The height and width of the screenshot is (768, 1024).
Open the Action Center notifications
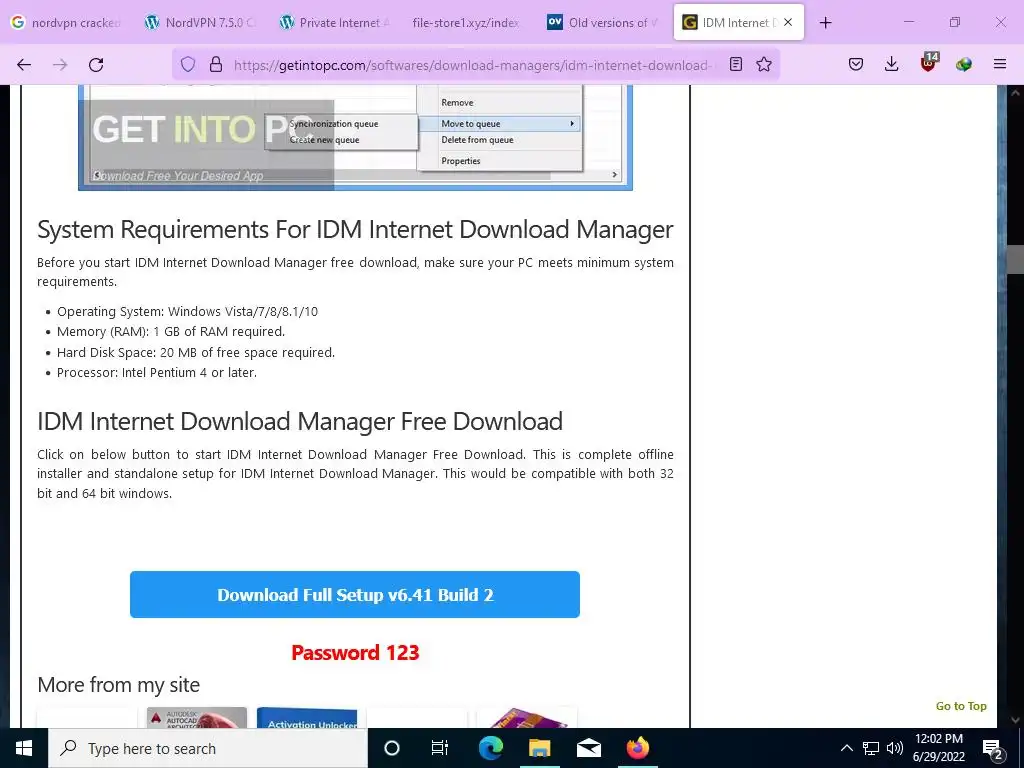pos(993,748)
